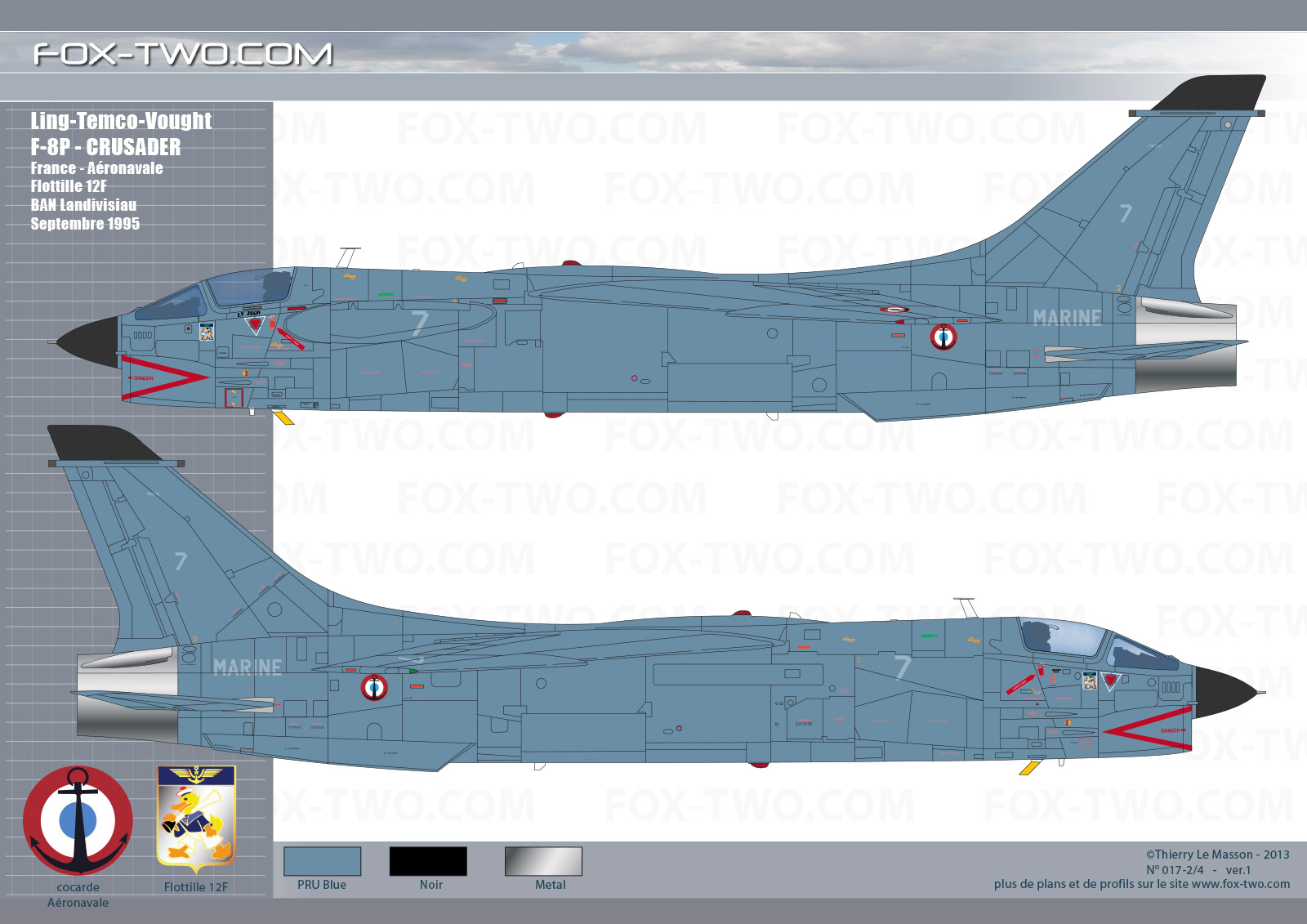Click the 'France - Aéronavale' line
This screenshot has height=924, width=1307.
tap(96, 168)
